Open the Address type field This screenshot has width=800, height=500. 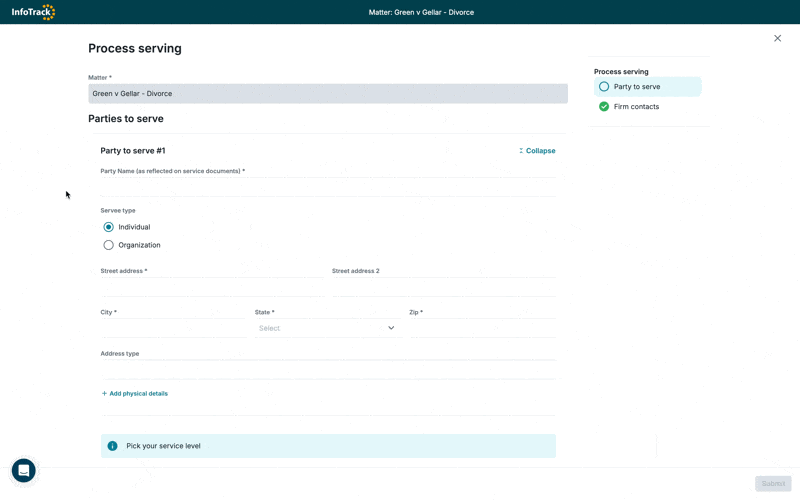coord(328,369)
